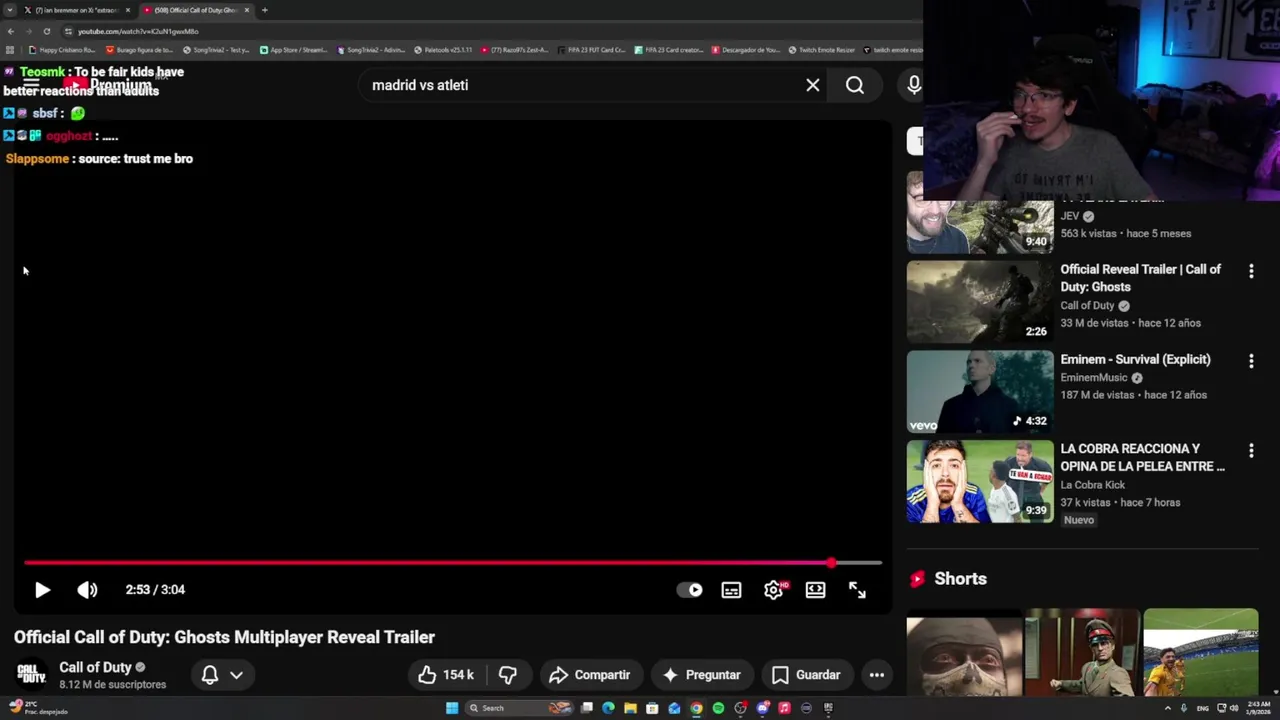Open 'Eminem - Survival (Explicit)' title

pyautogui.click(x=1135, y=359)
